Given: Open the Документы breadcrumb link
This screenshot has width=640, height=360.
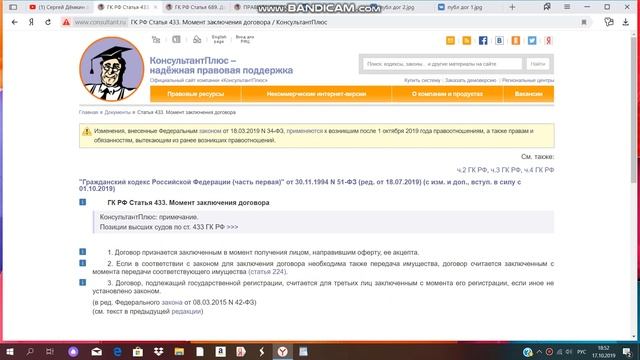Looking at the screenshot, I should click(x=118, y=112).
